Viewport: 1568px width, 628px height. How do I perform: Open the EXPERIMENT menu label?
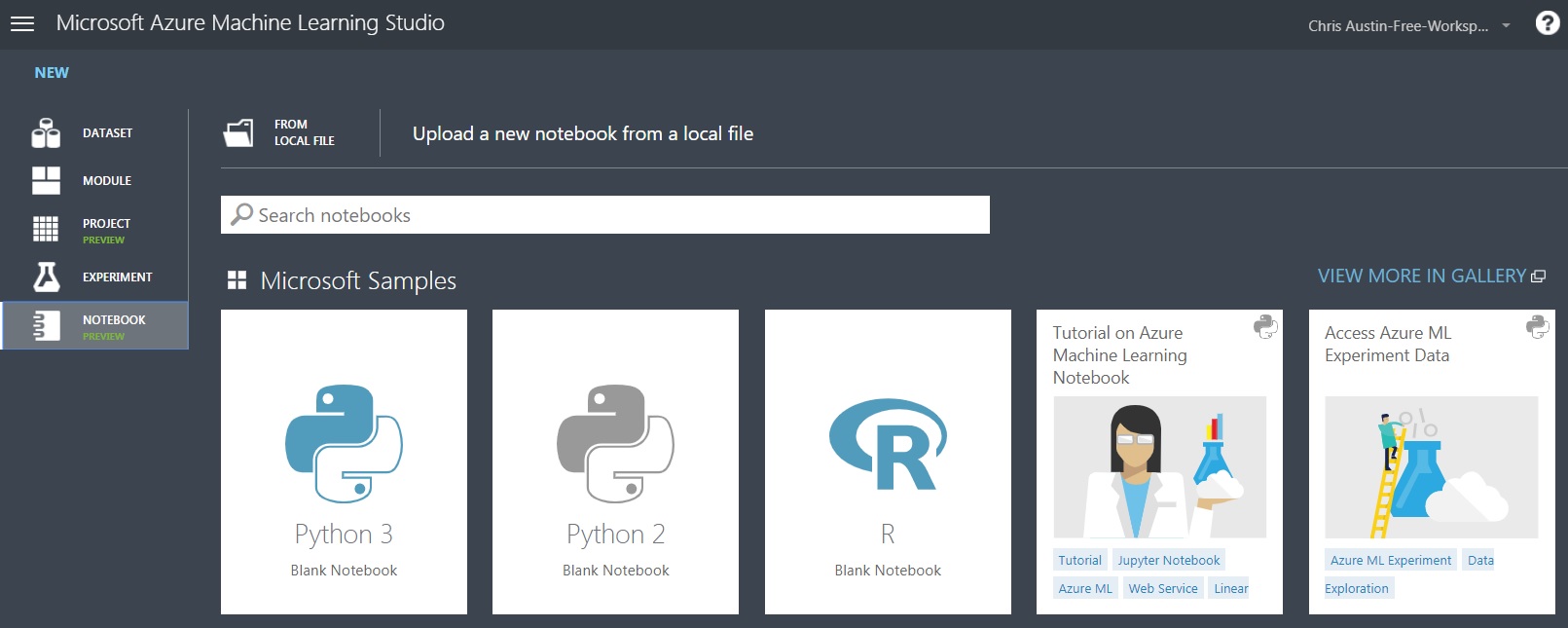point(117,277)
